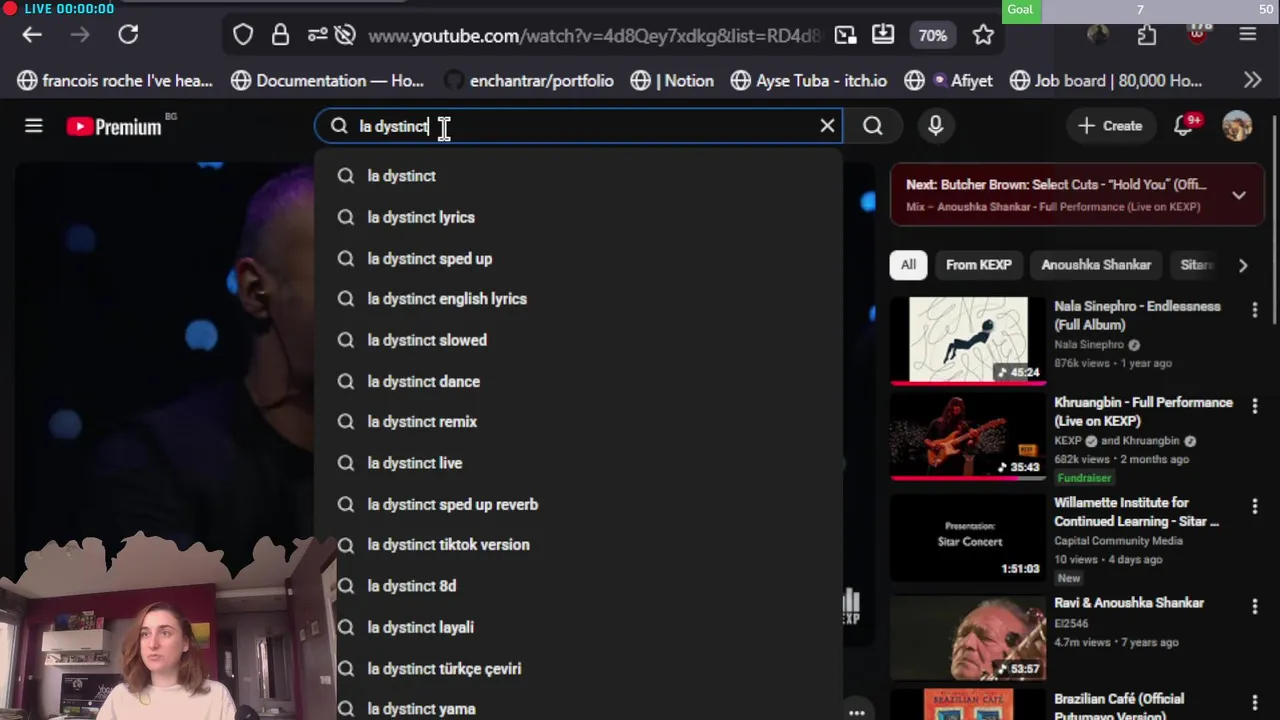Open the 70% zoom level indicator

point(932,35)
